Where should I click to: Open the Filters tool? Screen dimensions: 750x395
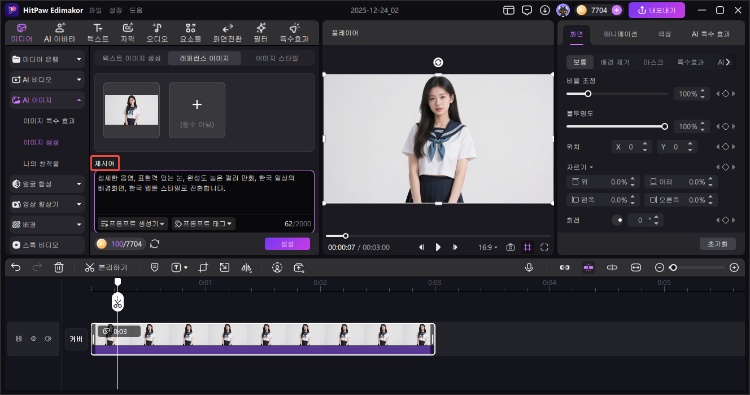261,33
